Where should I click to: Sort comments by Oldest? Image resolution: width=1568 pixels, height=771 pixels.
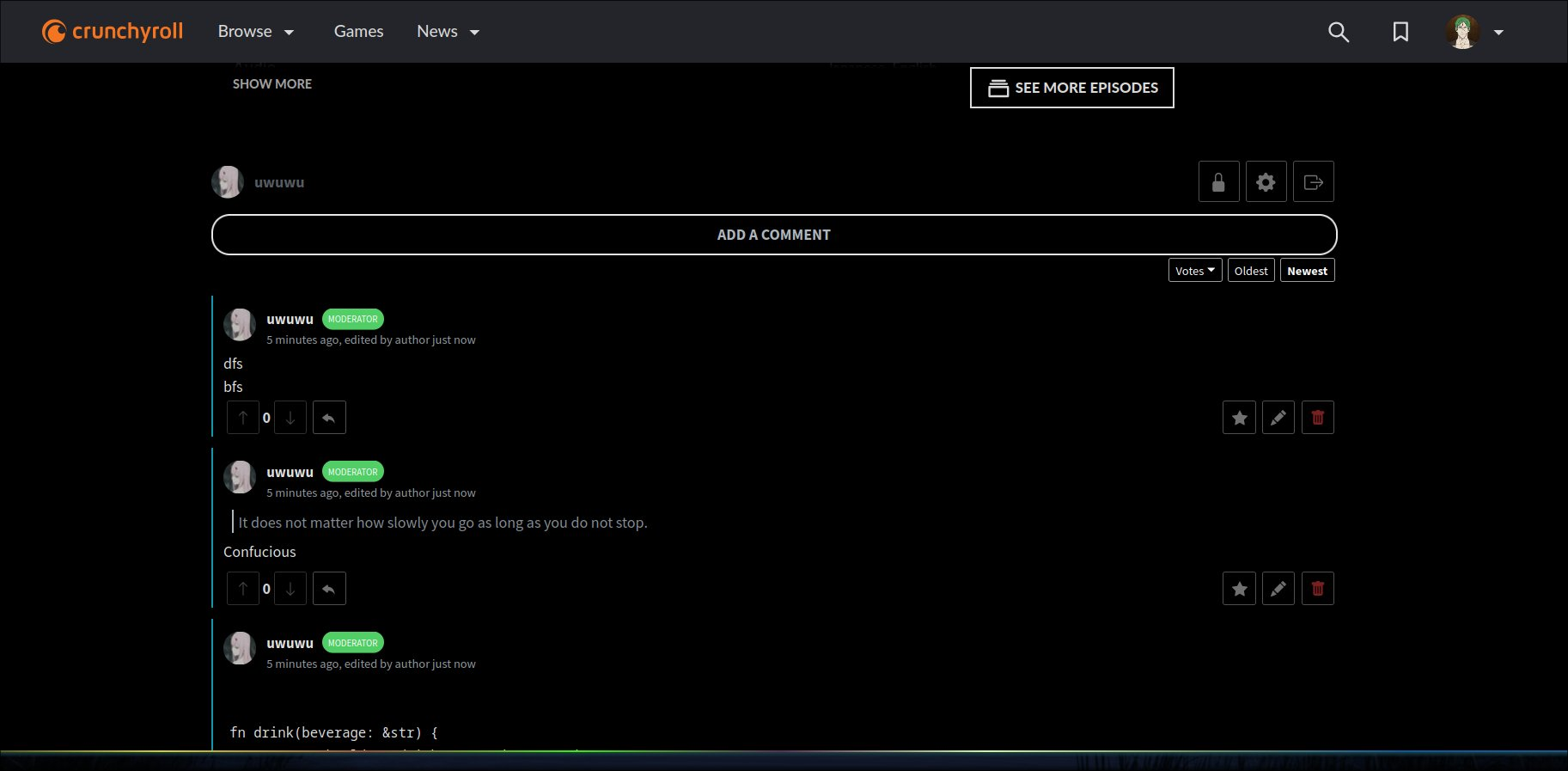click(1251, 271)
